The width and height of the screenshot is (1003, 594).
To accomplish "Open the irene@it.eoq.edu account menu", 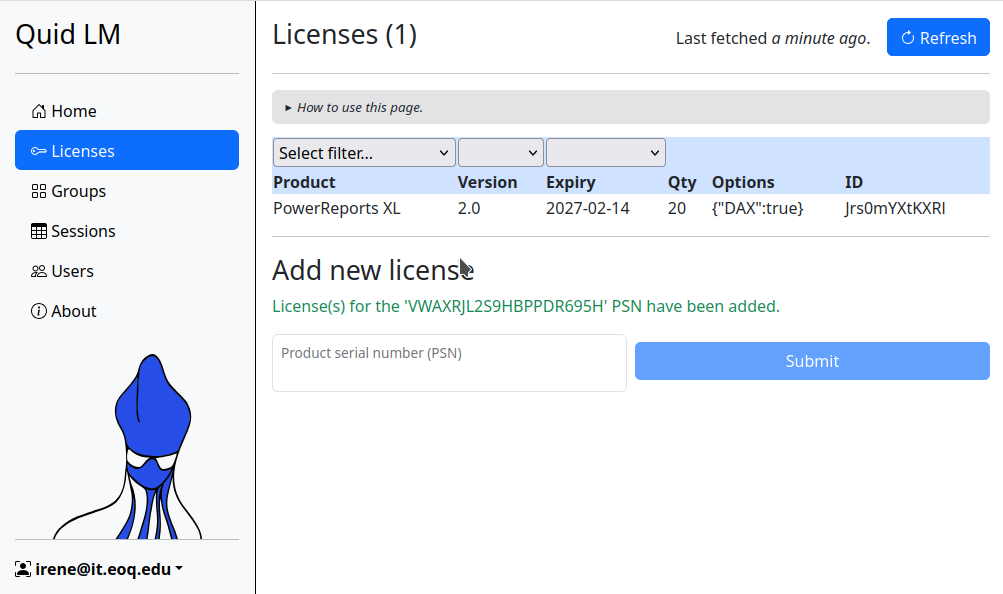I will pos(100,569).
